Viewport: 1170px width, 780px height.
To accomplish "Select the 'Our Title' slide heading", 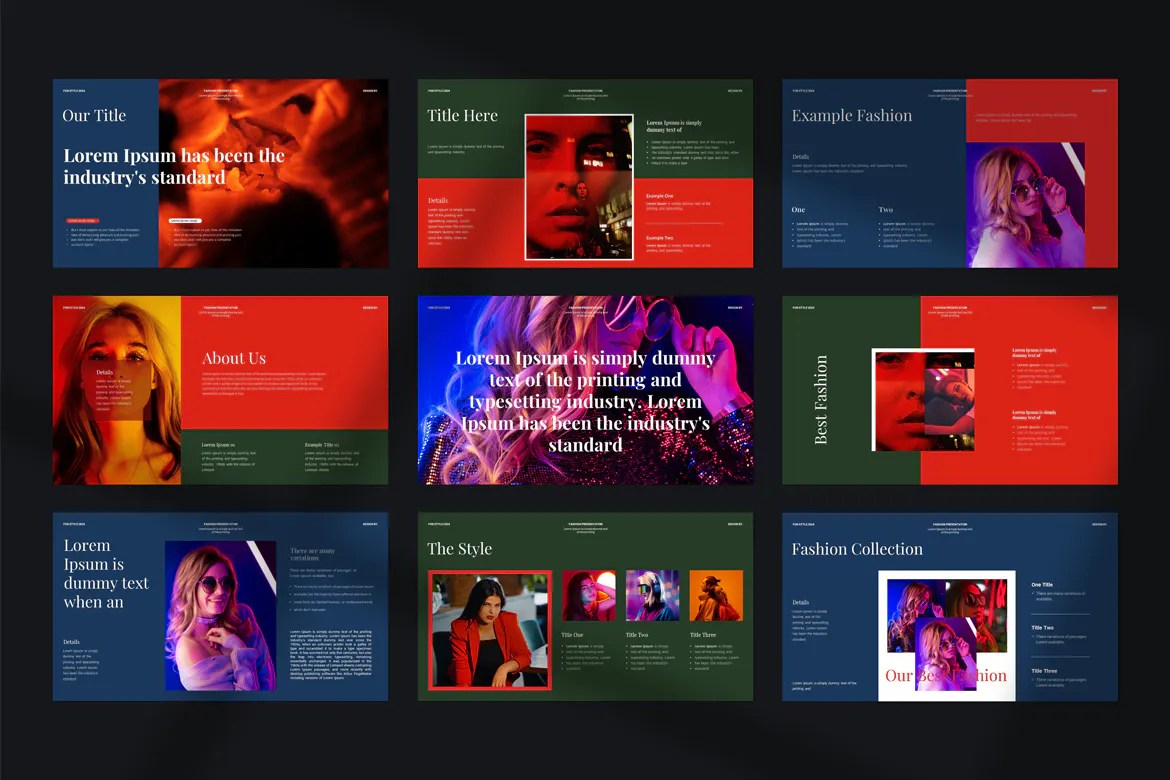I will [94, 115].
